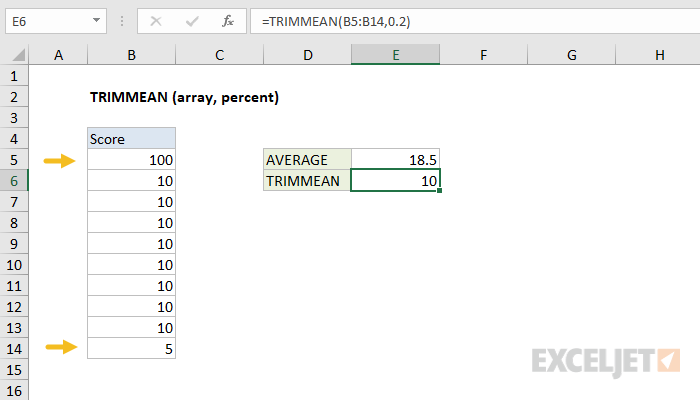700x400 pixels.
Task: Click into the formula bar with TRIMMEAN formula
Action: (475, 21)
